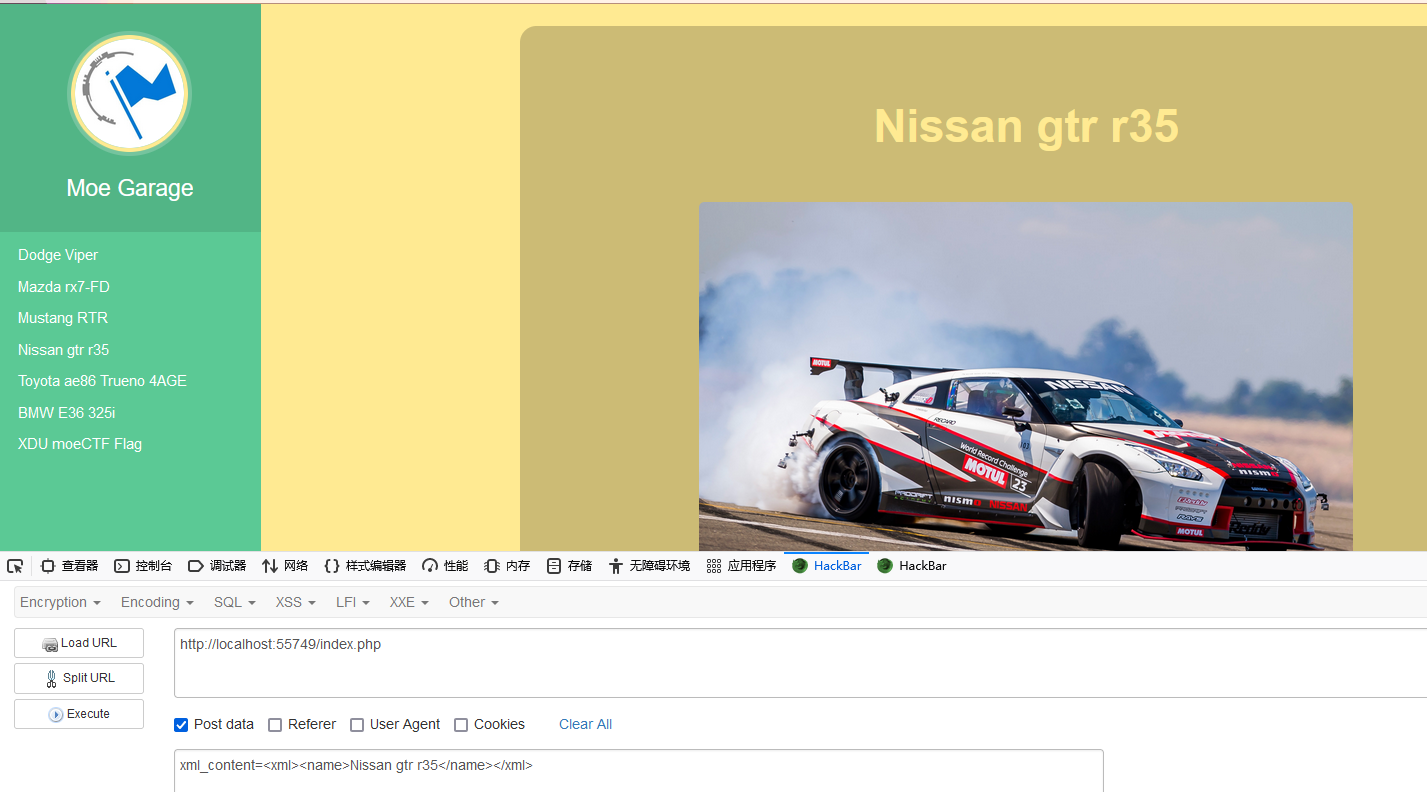Viewport: 1427px width, 792px height.
Task: Switch to the 控制台 console tab
Action: click(144, 566)
